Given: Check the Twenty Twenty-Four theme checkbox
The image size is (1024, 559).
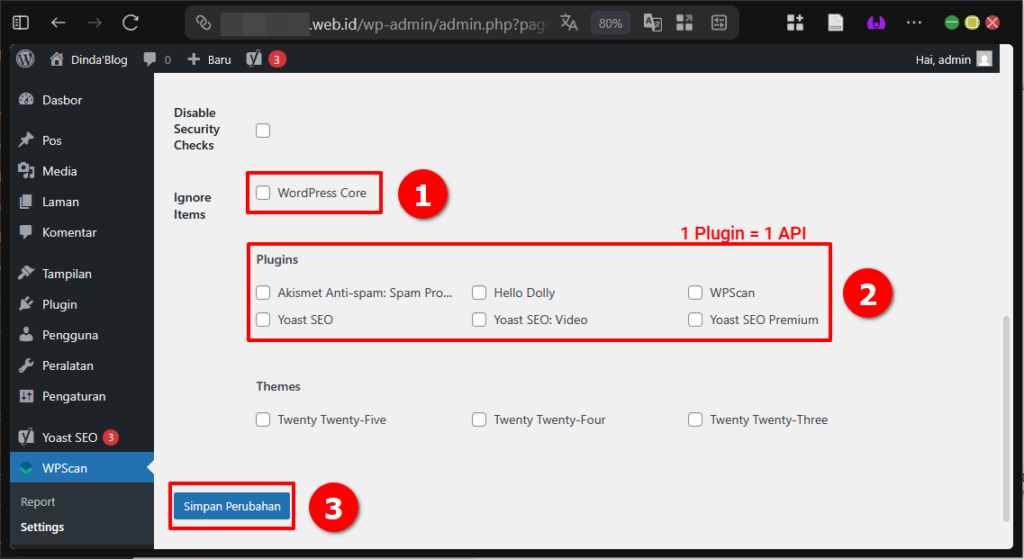Looking at the screenshot, I should pyautogui.click(x=479, y=419).
